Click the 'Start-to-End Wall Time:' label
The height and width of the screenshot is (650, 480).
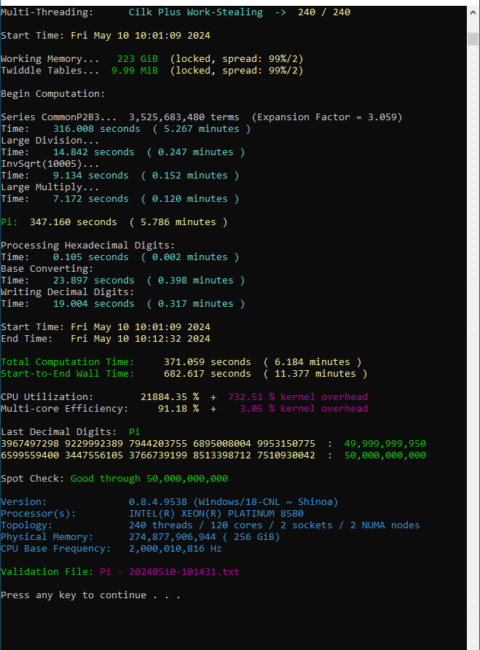click(x=67, y=374)
